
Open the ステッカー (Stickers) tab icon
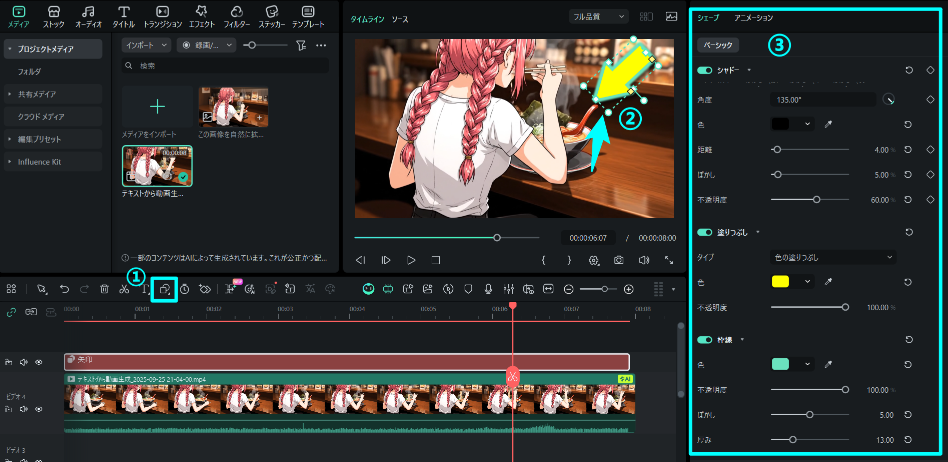tap(270, 15)
